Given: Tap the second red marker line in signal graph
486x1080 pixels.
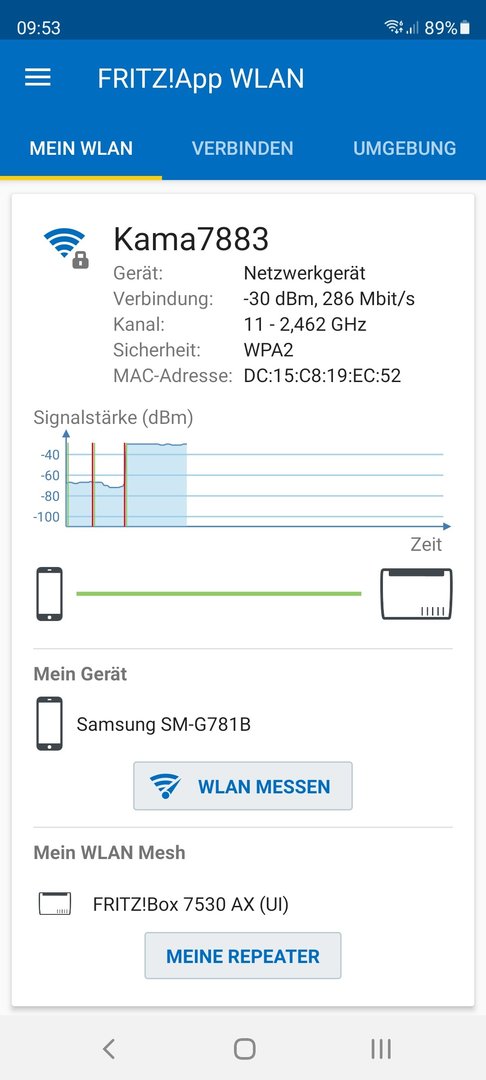Looking at the screenshot, I should point(125,484).
